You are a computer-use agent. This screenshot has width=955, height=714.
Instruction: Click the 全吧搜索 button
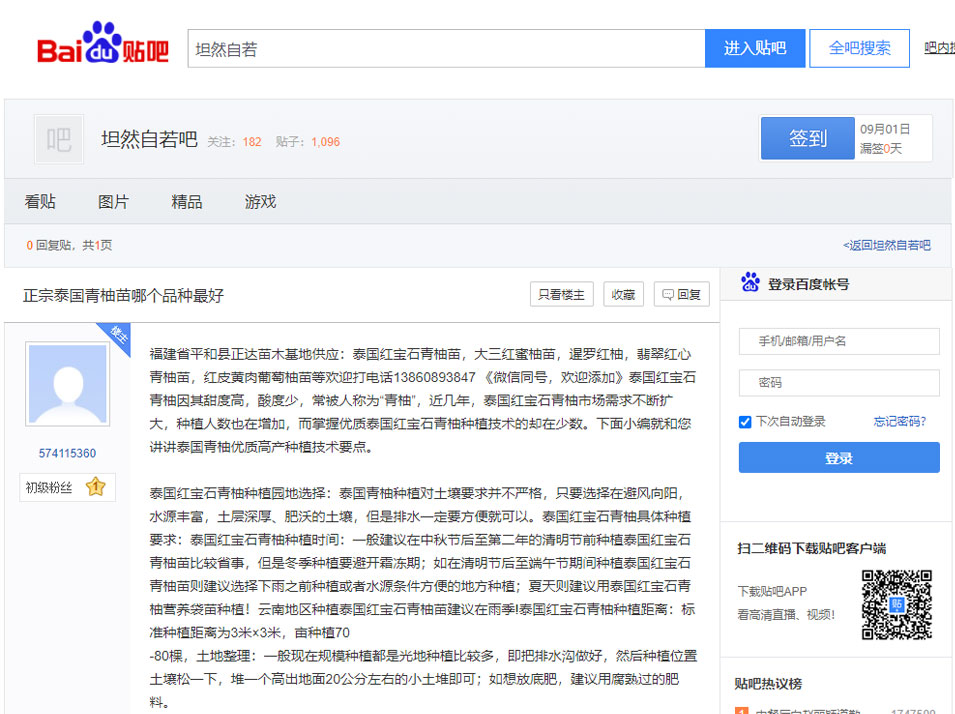point(859,48)
